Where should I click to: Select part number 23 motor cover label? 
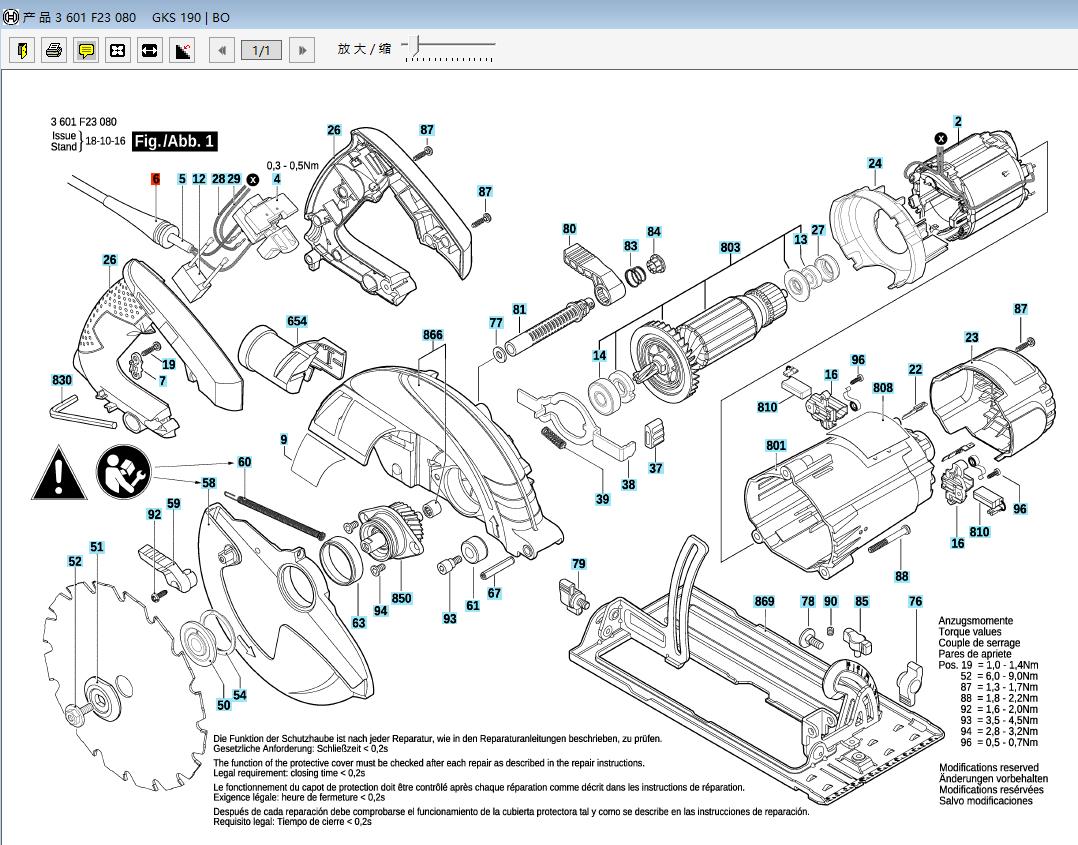click(971, 337)
